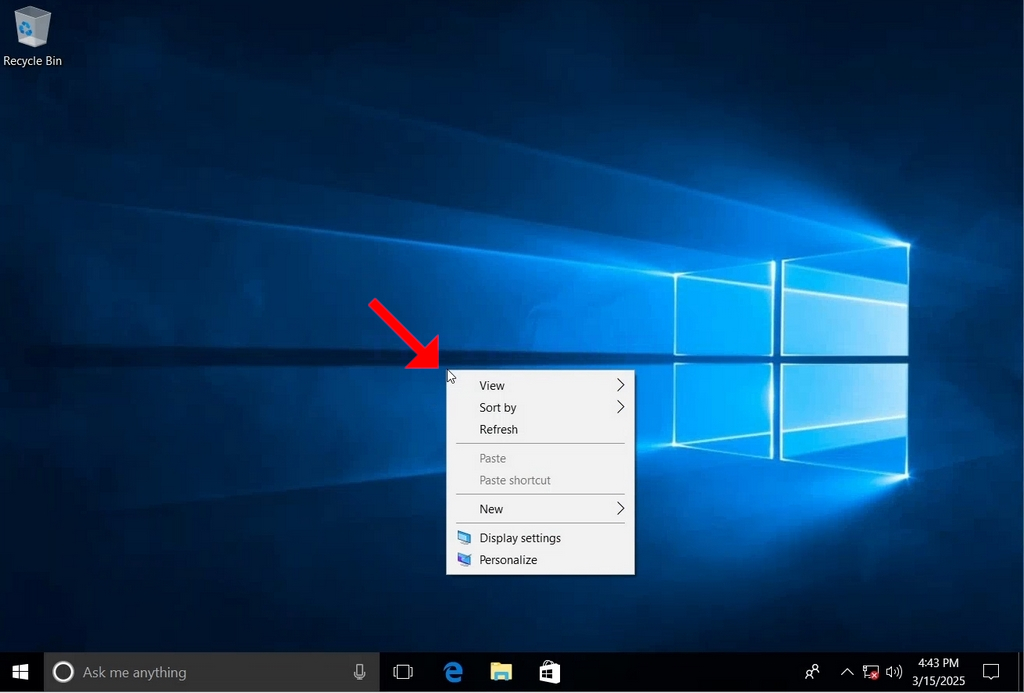Select the Recycle Bin desktop icon
Image resolution: width=1024 pixels, height=693 pixels.
tap(32, 36)
